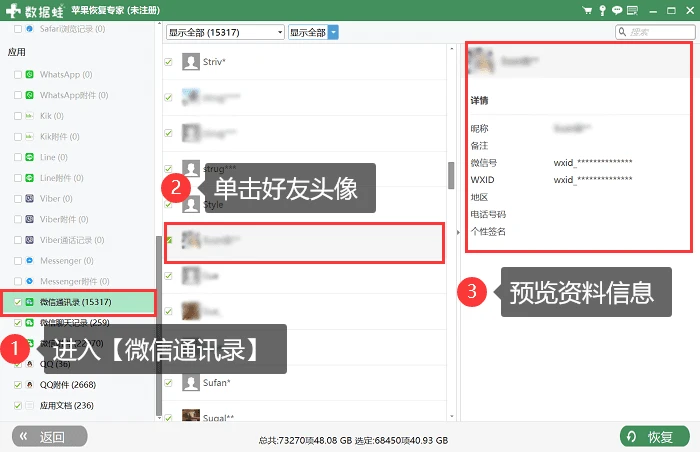
Task: Click the totals status text at bottom
Action: pos(353,440)
